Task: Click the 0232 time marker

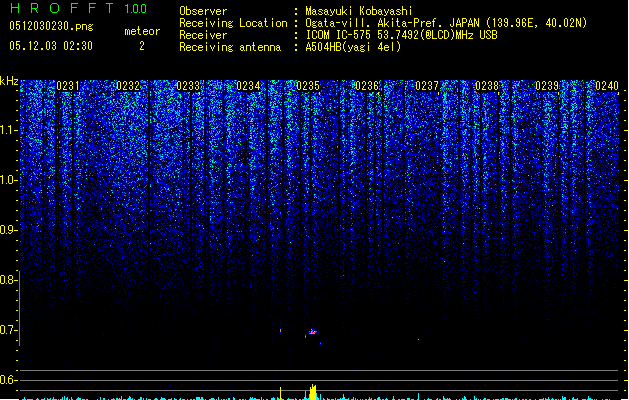Action: [x=128, y=86]
